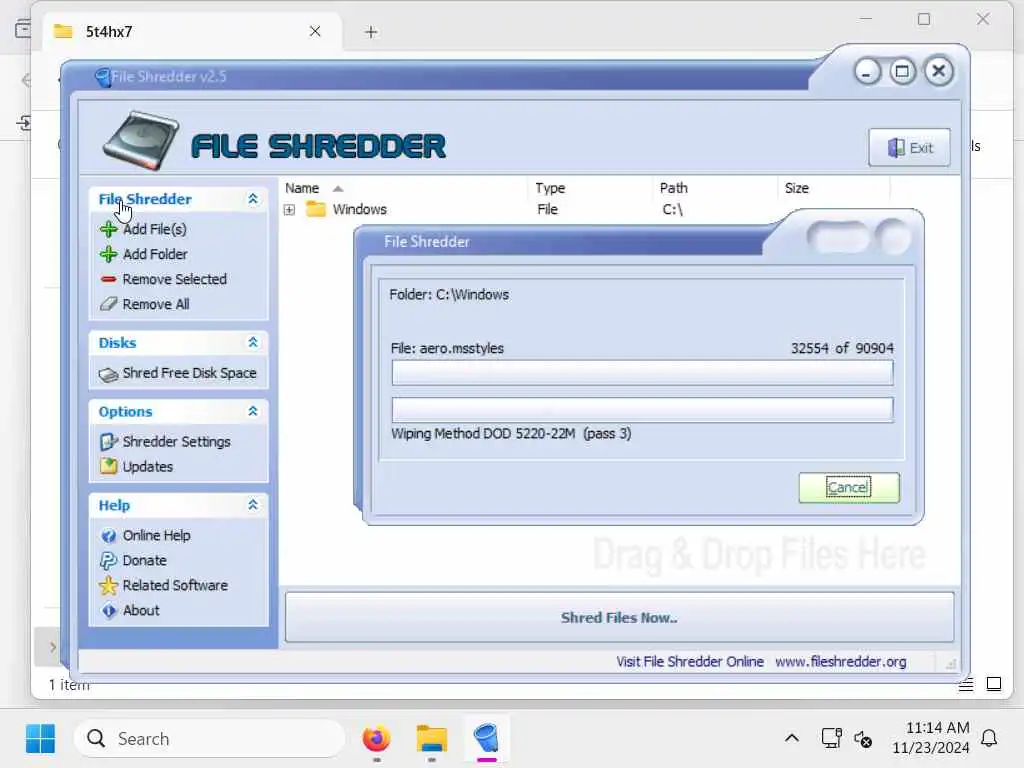Click the green plus beside Add File(s)

point(108,229)
